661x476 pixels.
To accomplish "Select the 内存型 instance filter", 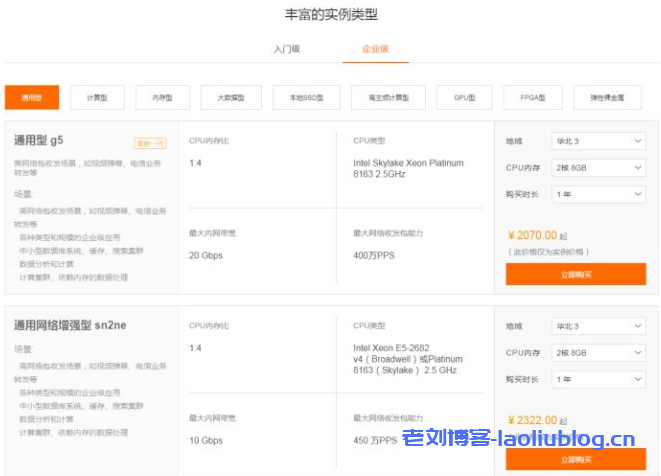I will tap(162, 98).
